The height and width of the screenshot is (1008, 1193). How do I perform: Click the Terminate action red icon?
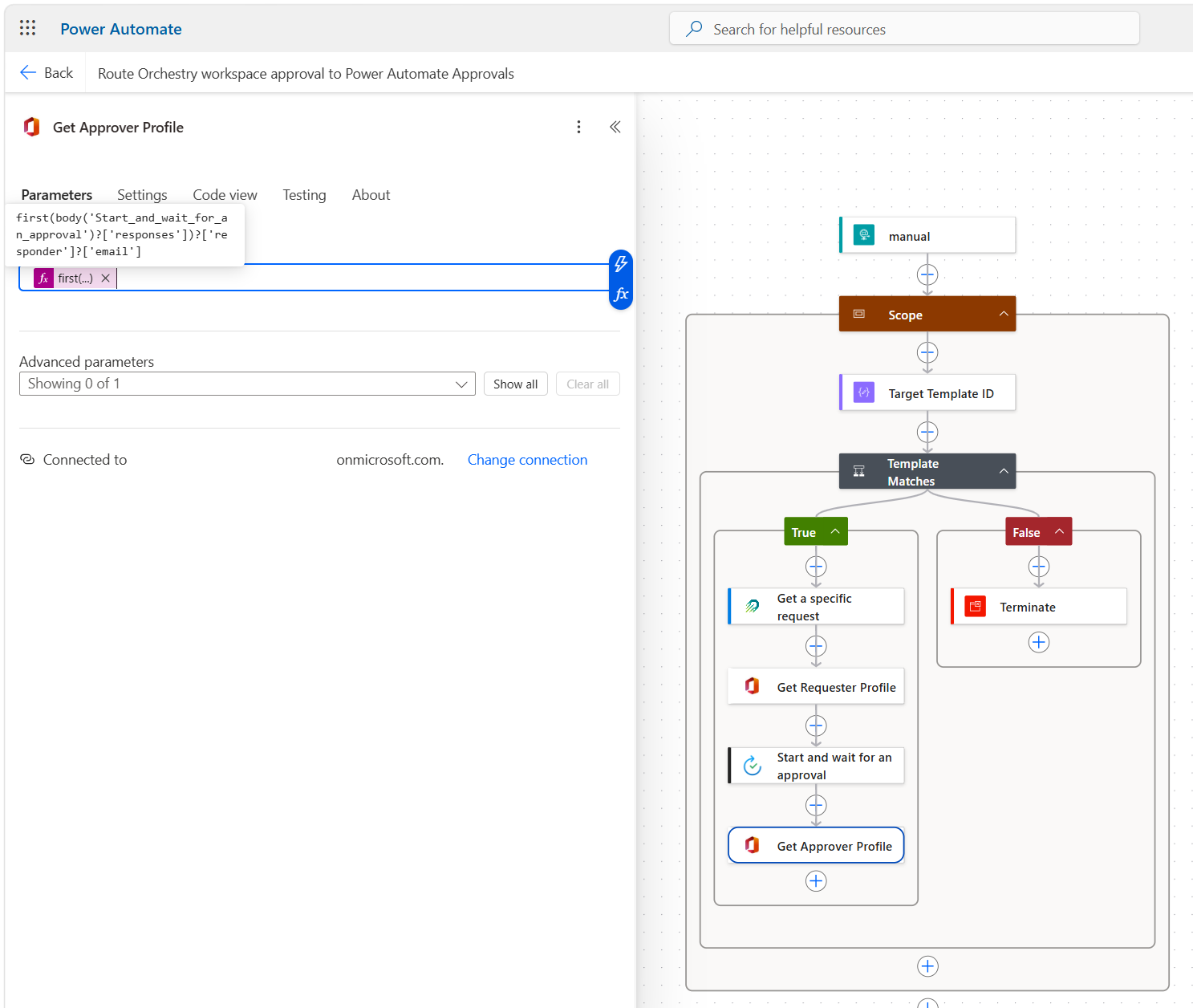pyautogui.click(x=976, y=607)
